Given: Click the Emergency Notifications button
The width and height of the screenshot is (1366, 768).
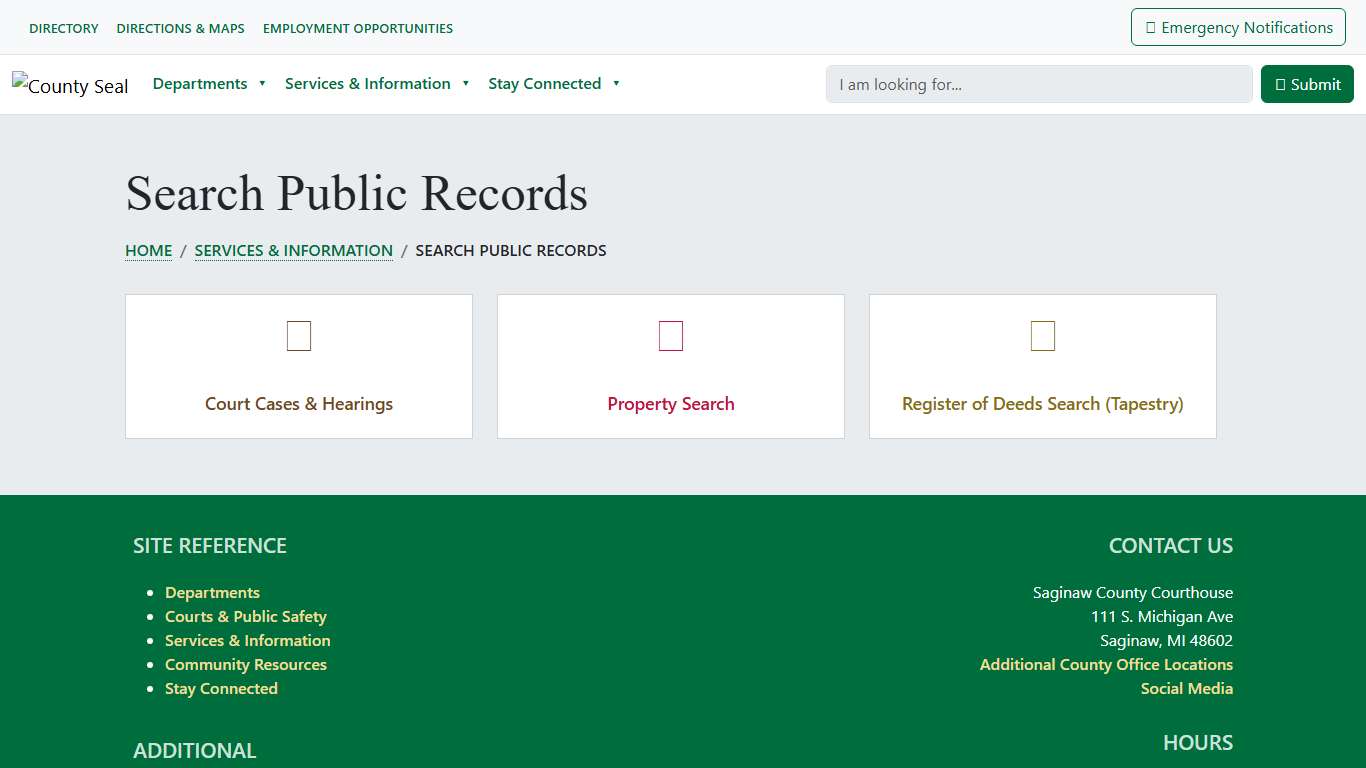Looking at the screenshot, I should 1238,27.
